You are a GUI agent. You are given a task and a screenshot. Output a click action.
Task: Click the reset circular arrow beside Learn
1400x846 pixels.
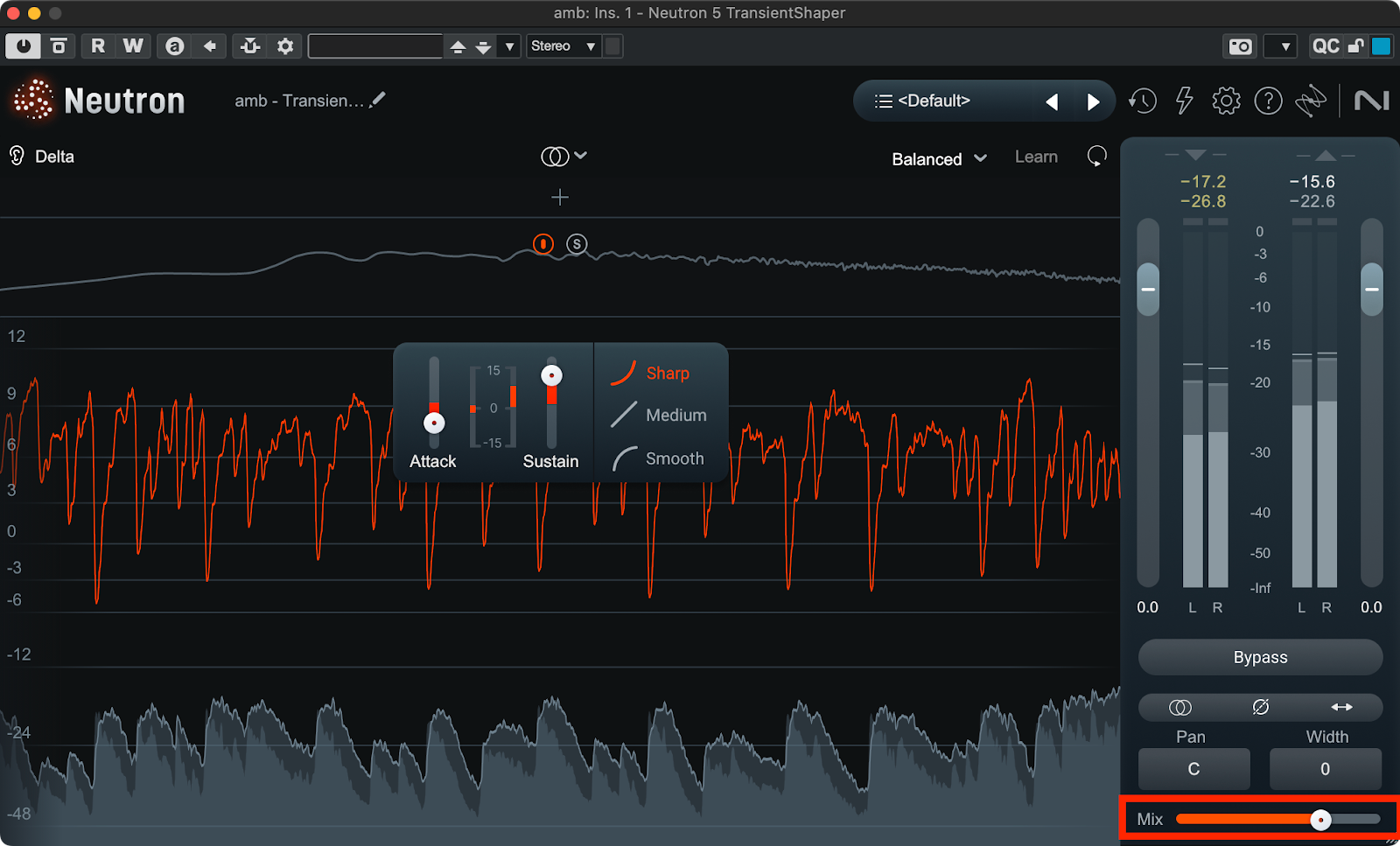1096,157
